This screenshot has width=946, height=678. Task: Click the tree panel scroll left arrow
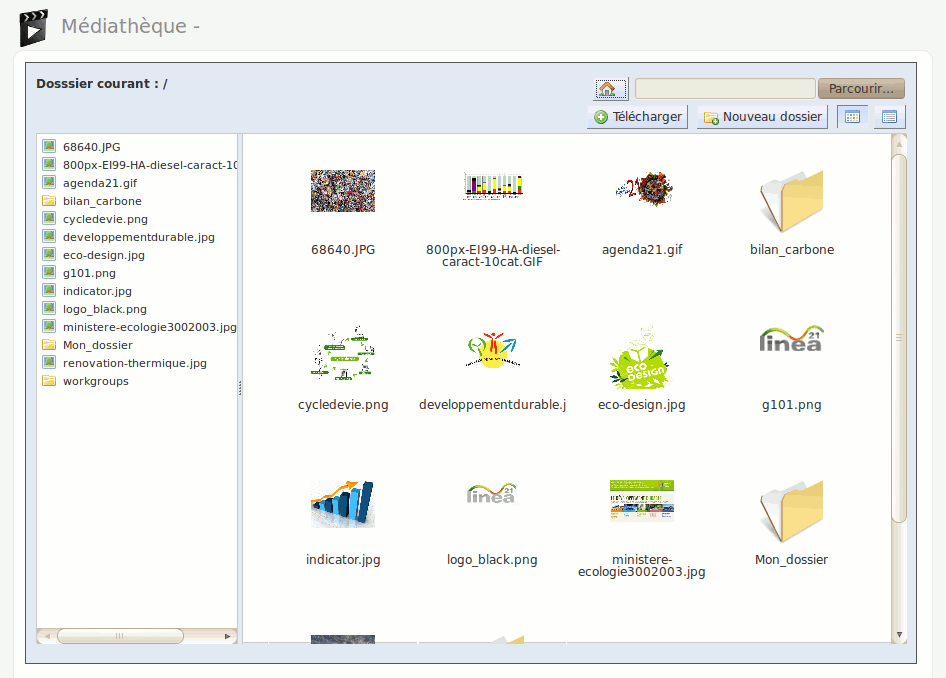pyautogui.click(x=47, y=636)
